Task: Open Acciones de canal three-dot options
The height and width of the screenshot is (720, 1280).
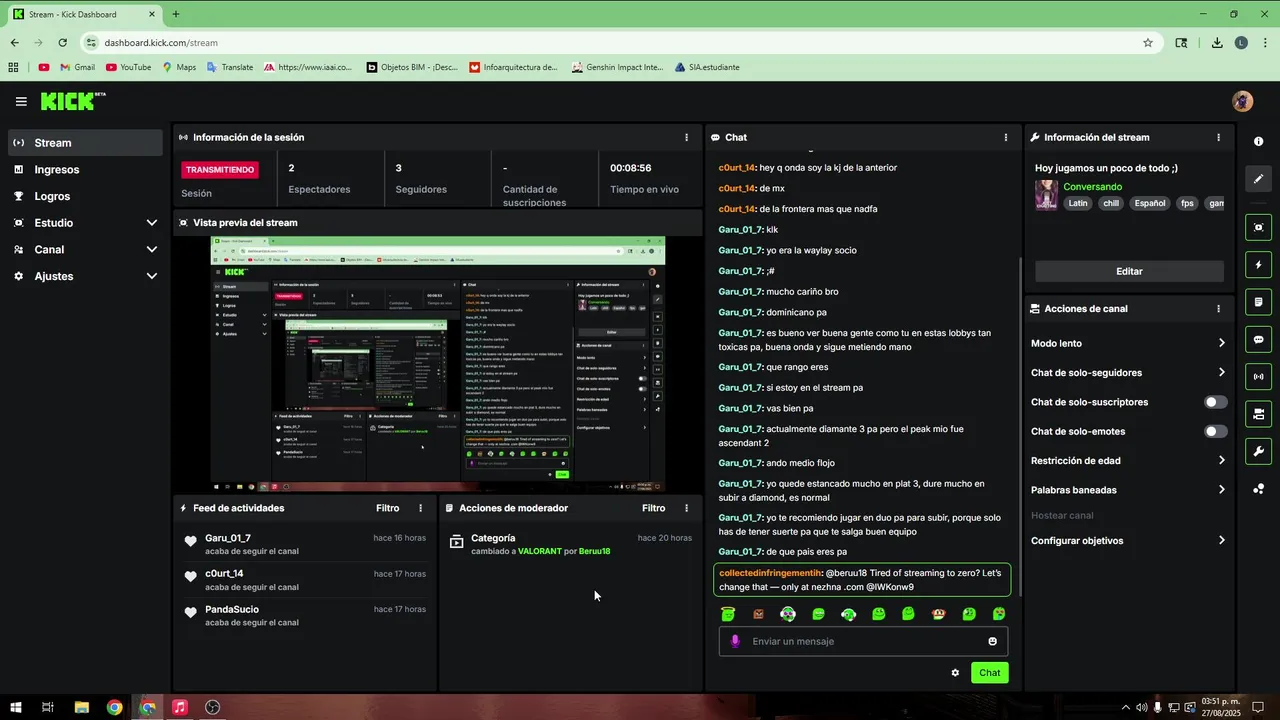Action: pos(1218,309)
